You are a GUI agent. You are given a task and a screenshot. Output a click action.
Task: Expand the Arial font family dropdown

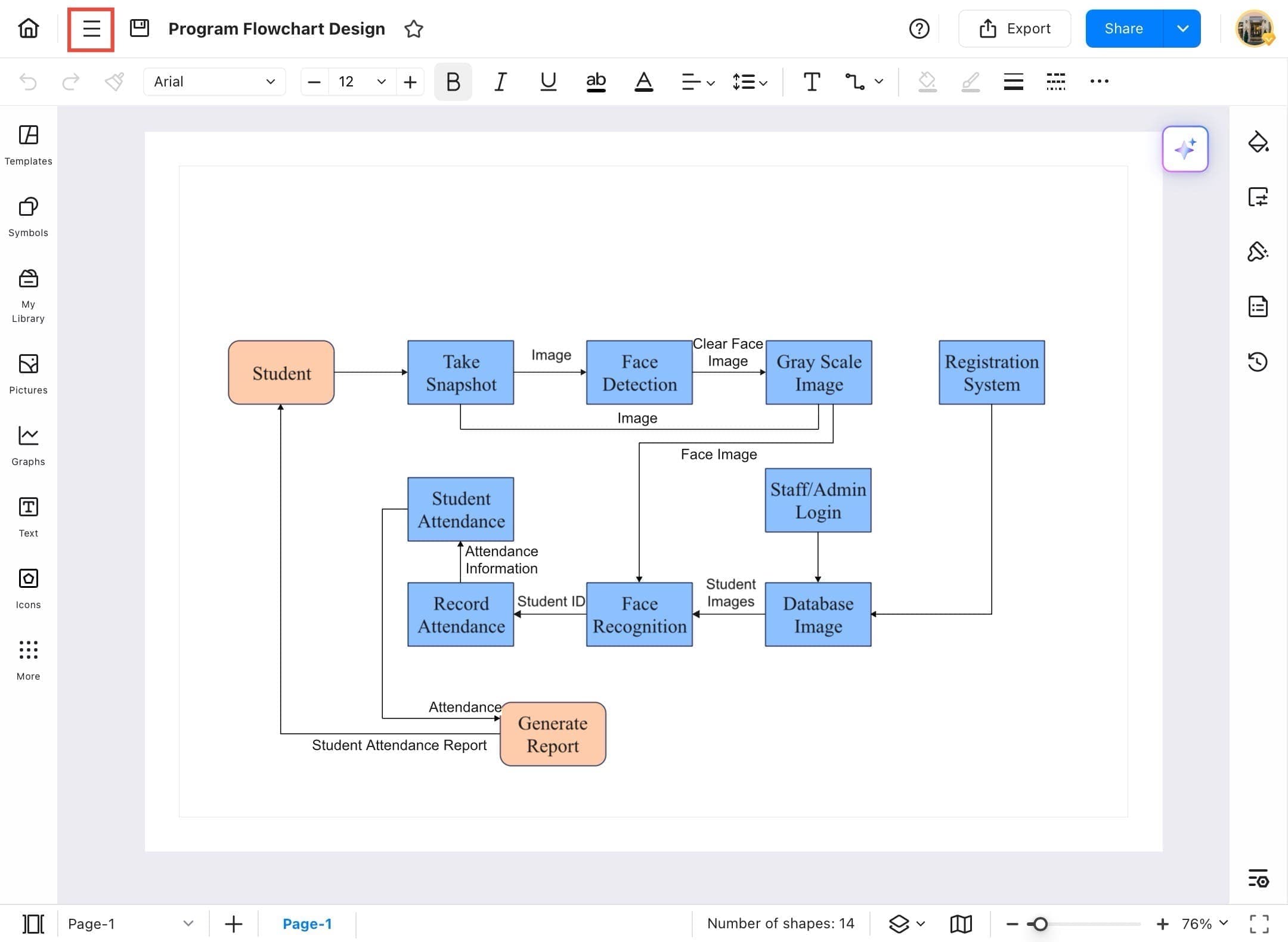pos(270,82)
